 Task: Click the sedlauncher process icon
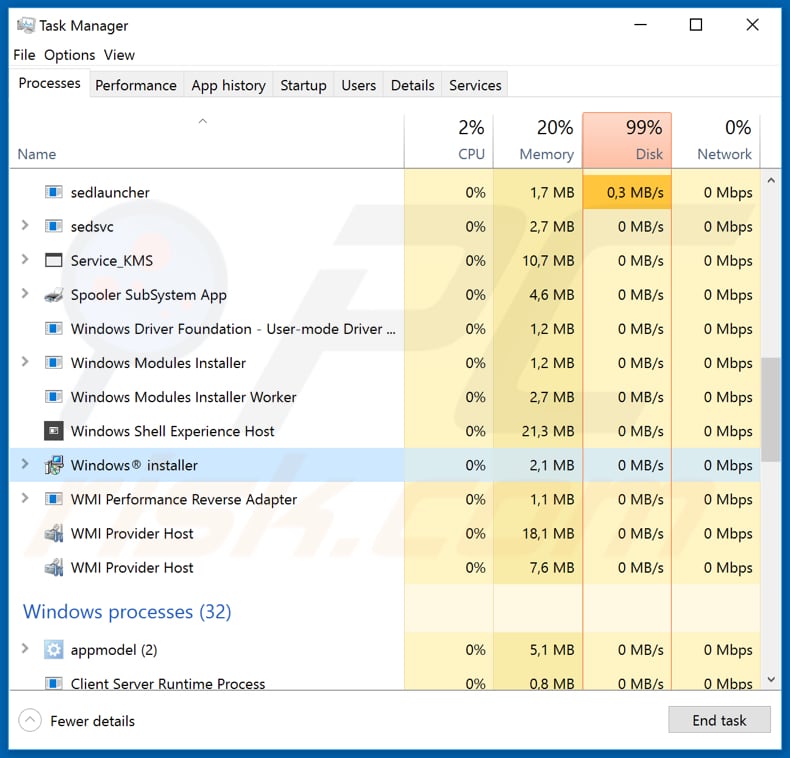(x=53, y=192)
